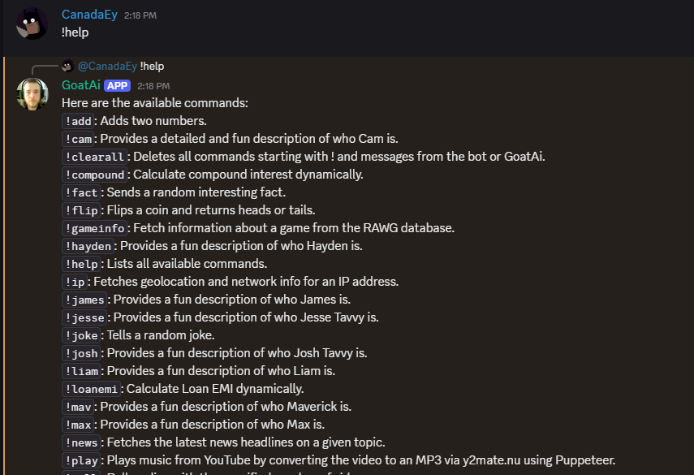Viewport: 694px width, 475px height.
Task: Click the !loanemi command code tag
Action: coord(92,389)
